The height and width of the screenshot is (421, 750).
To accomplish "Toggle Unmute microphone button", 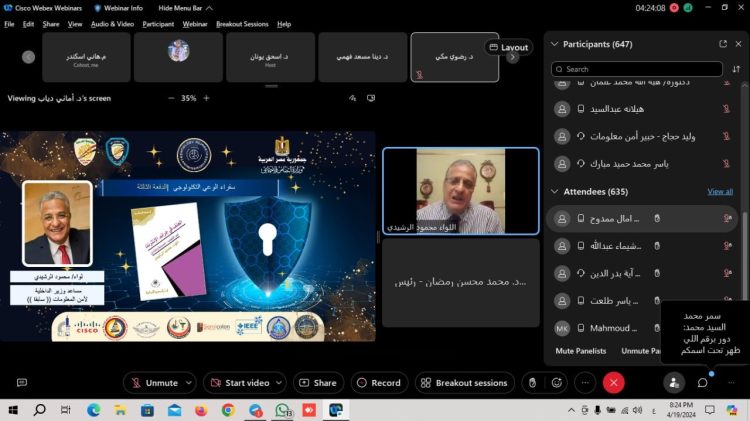I will [x=154, y=383].
